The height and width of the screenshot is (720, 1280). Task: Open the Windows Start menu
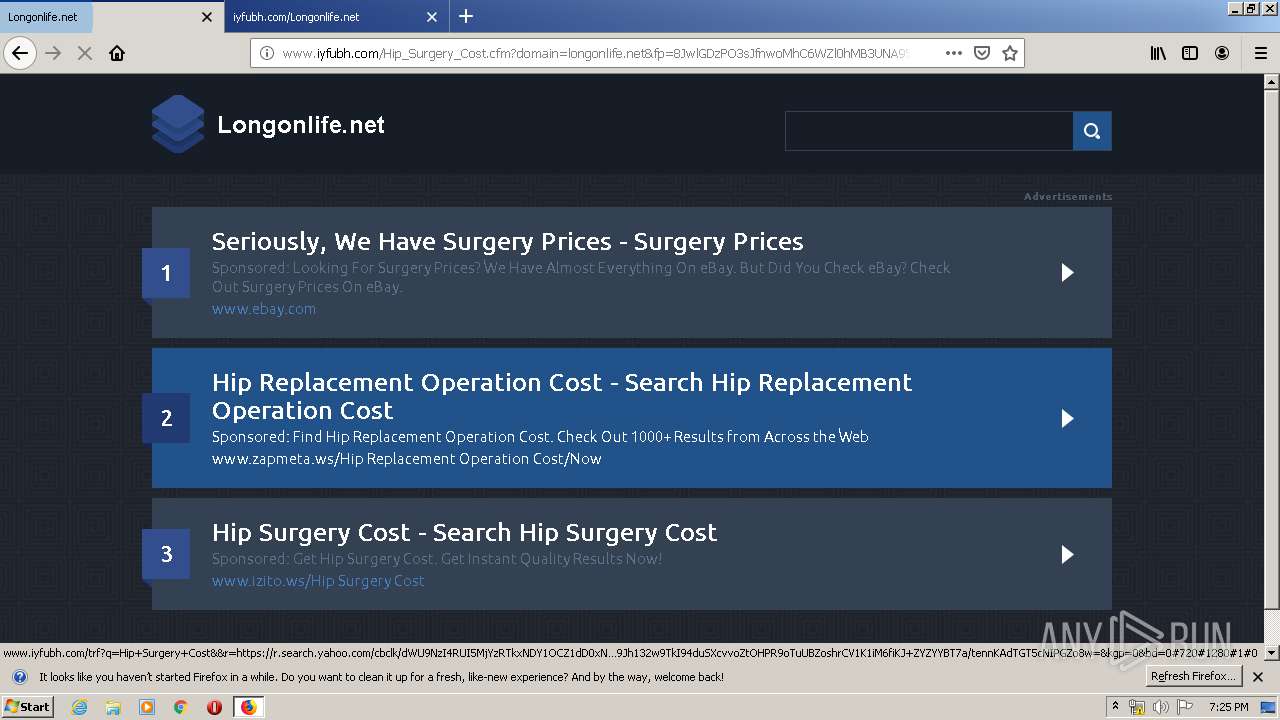click(x=27, y=707)
